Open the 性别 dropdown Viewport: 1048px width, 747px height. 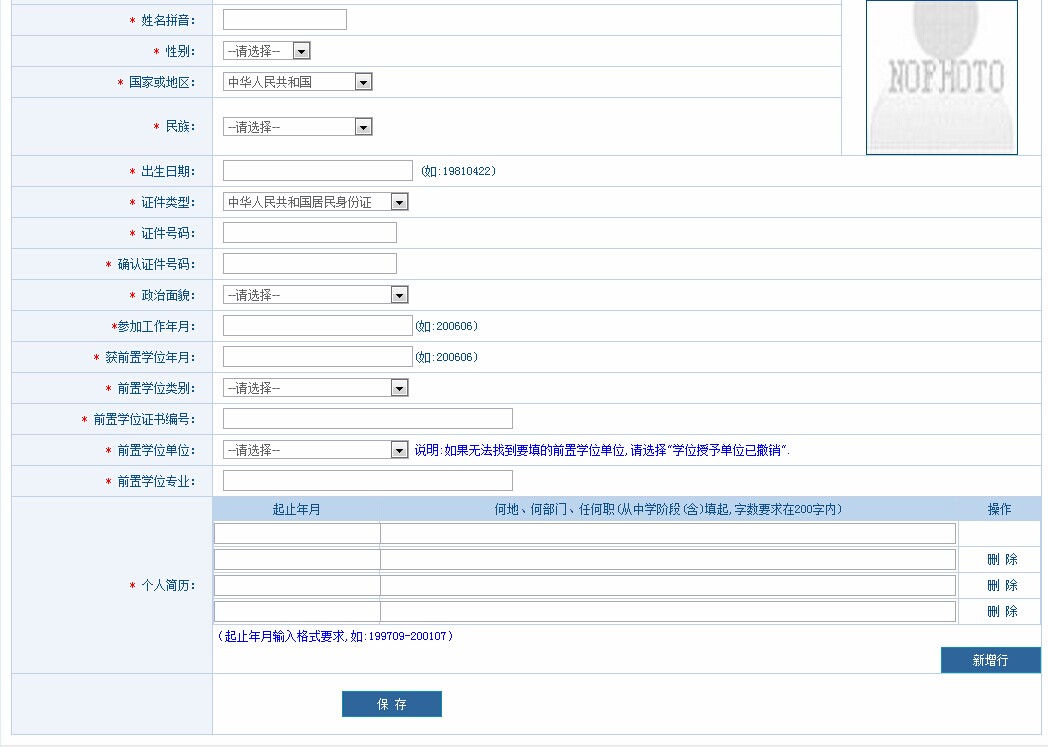(266, 51)
